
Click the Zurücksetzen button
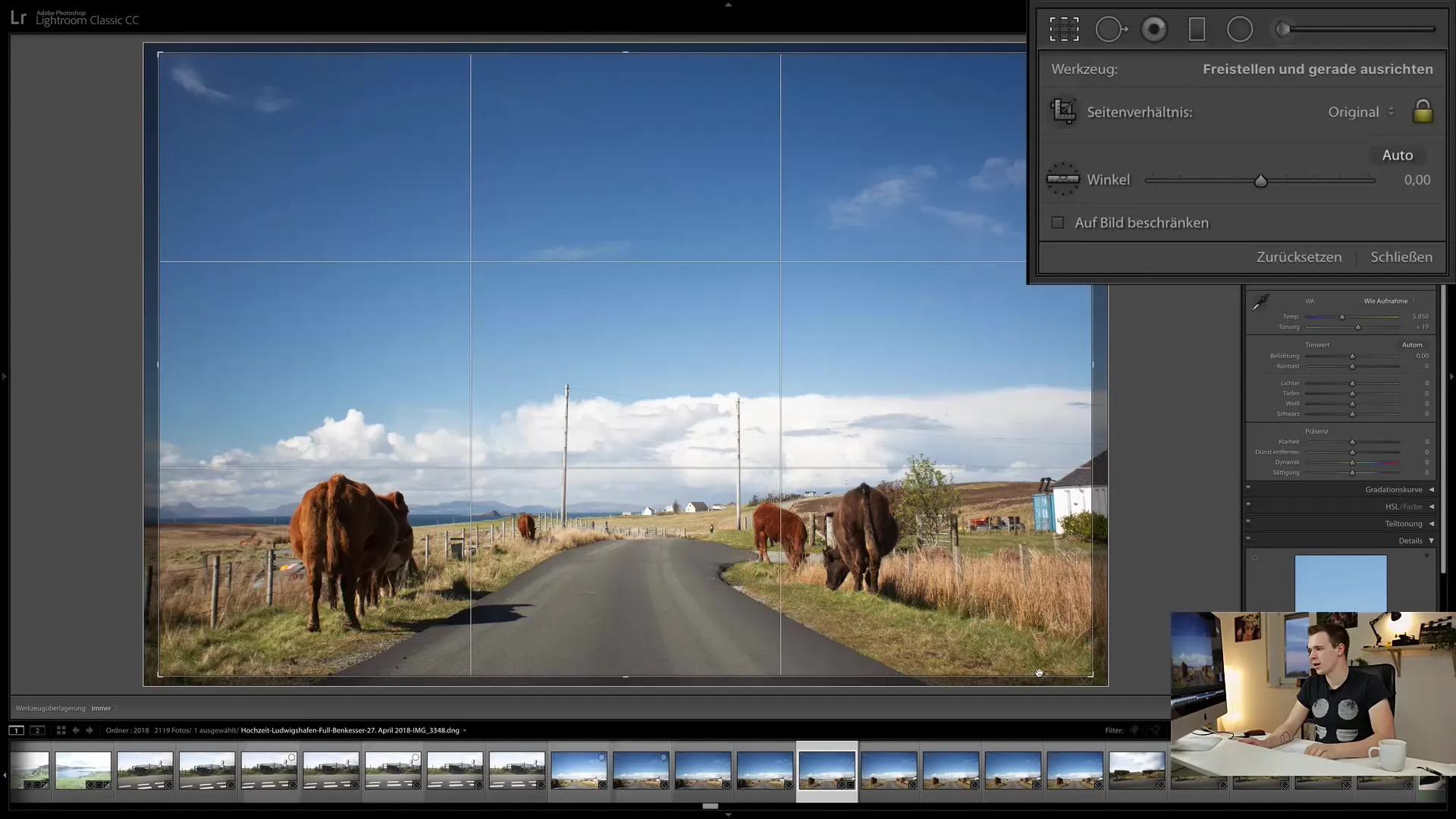pos(1299,257)
